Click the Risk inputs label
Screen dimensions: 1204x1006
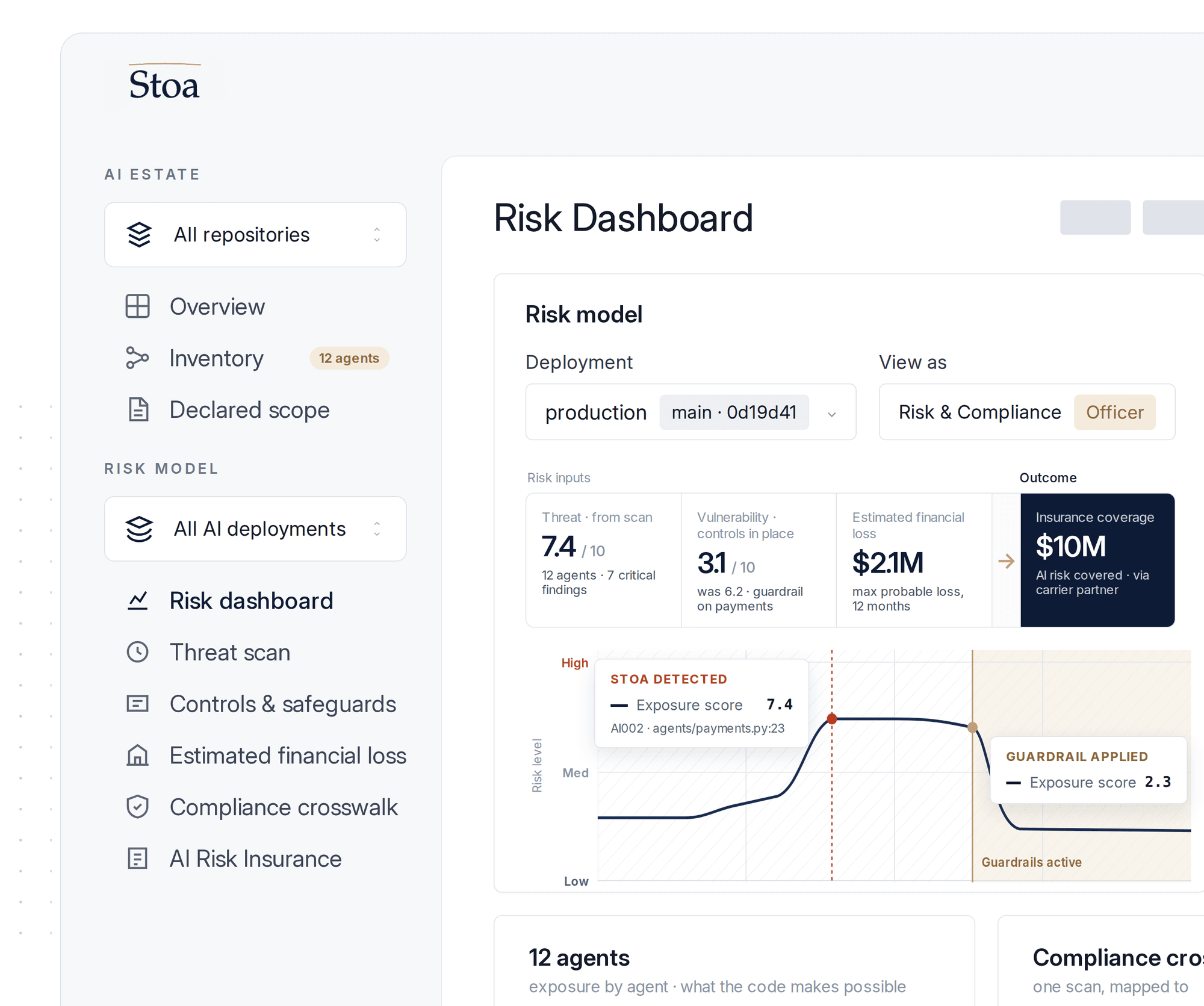pos(559,477)
